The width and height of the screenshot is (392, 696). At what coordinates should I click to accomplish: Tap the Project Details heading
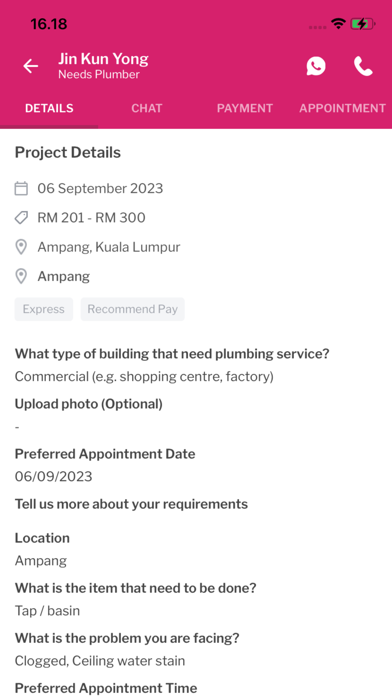click(67, 152)
